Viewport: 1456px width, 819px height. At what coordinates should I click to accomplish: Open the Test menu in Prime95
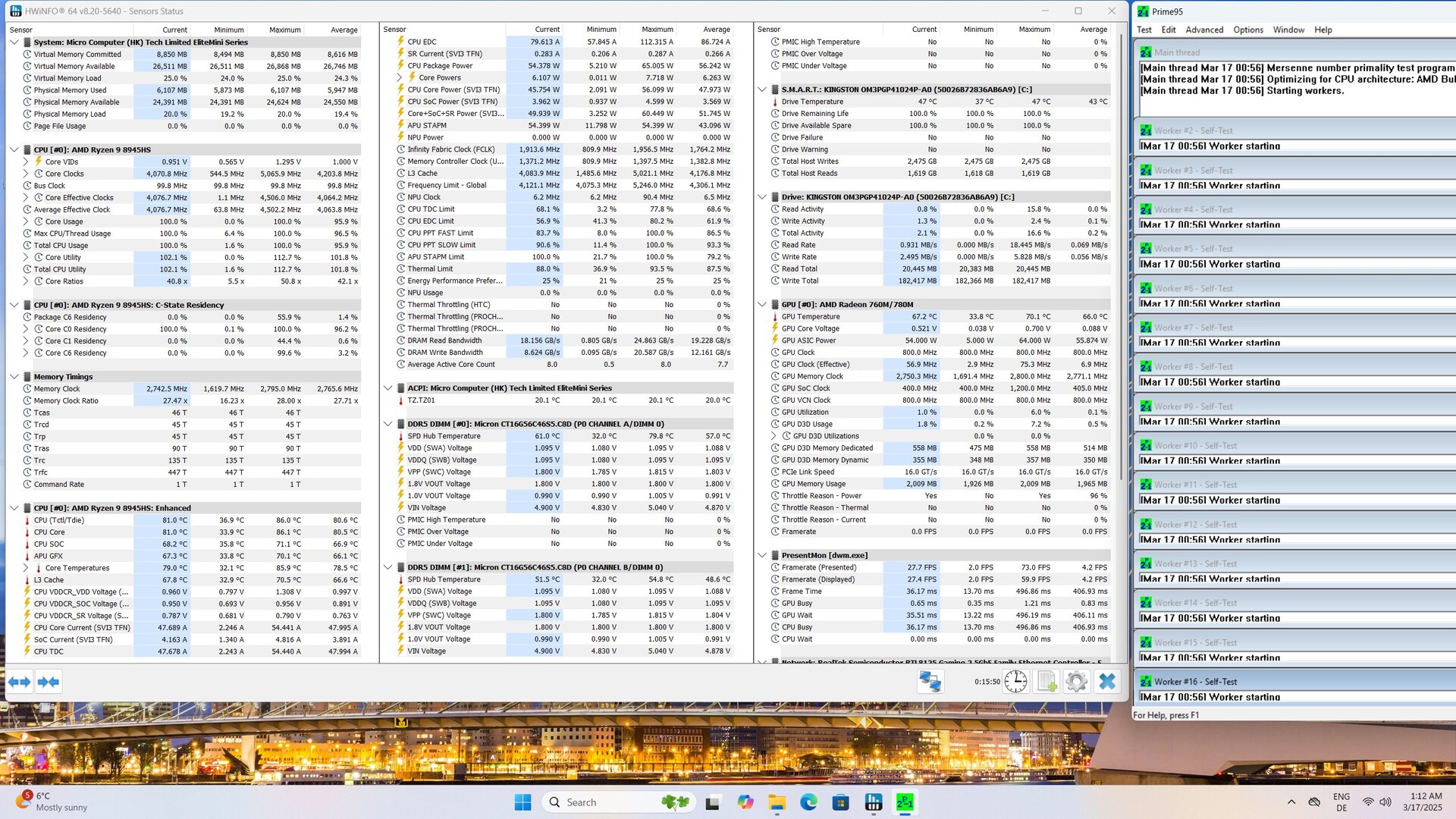click(x=1144, y=30)
